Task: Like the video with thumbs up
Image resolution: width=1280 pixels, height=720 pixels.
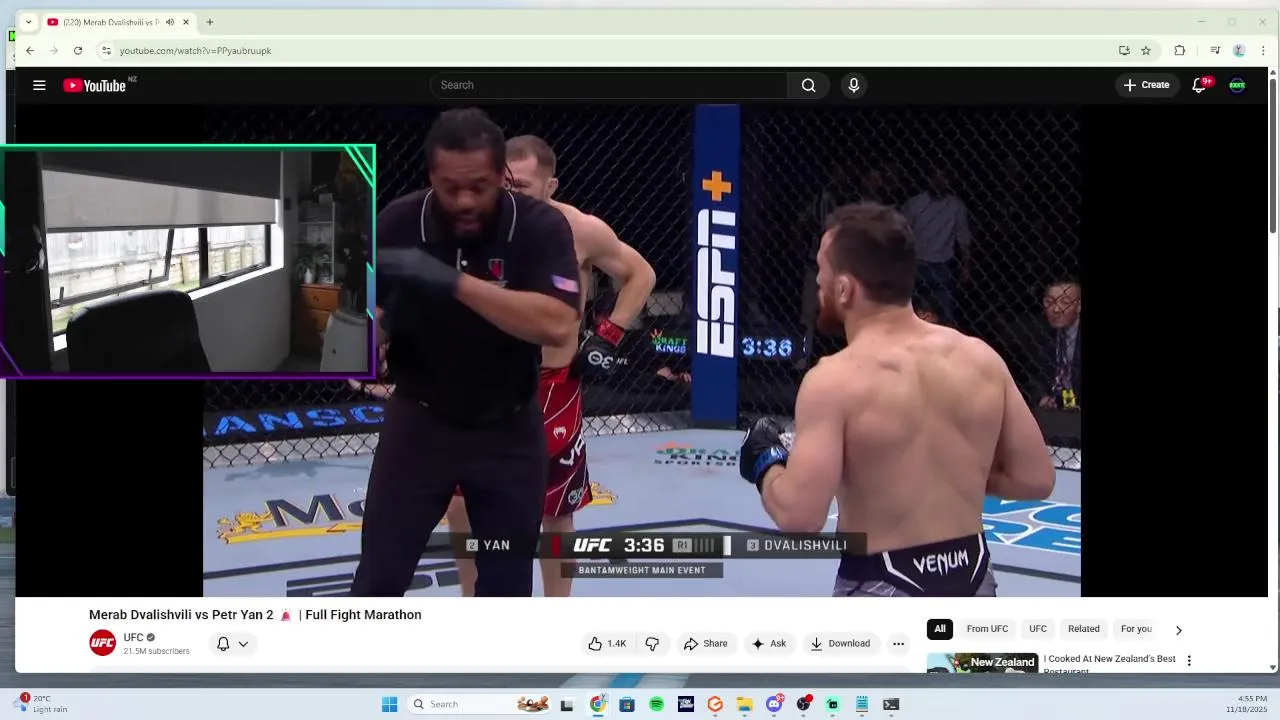Action: click(608, 644)
